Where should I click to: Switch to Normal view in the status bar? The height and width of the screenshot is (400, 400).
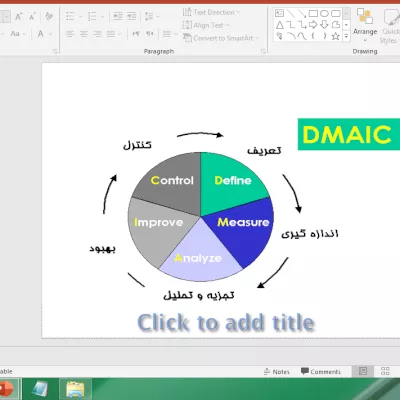click(363, 371)
